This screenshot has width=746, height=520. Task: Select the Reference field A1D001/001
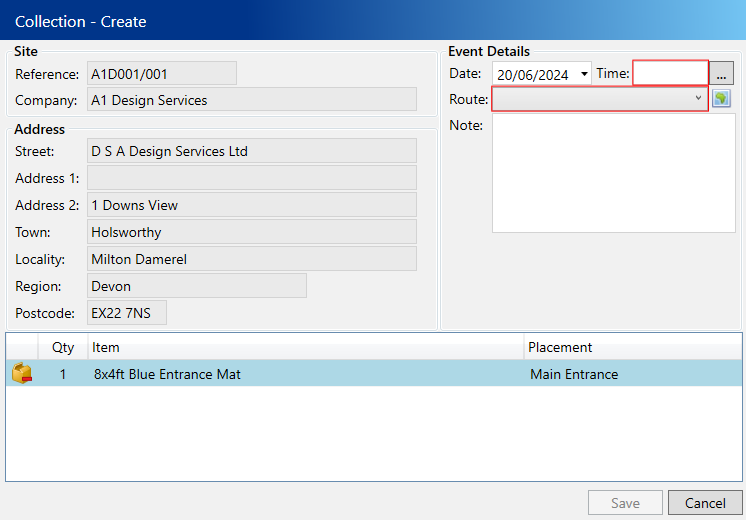161,74
